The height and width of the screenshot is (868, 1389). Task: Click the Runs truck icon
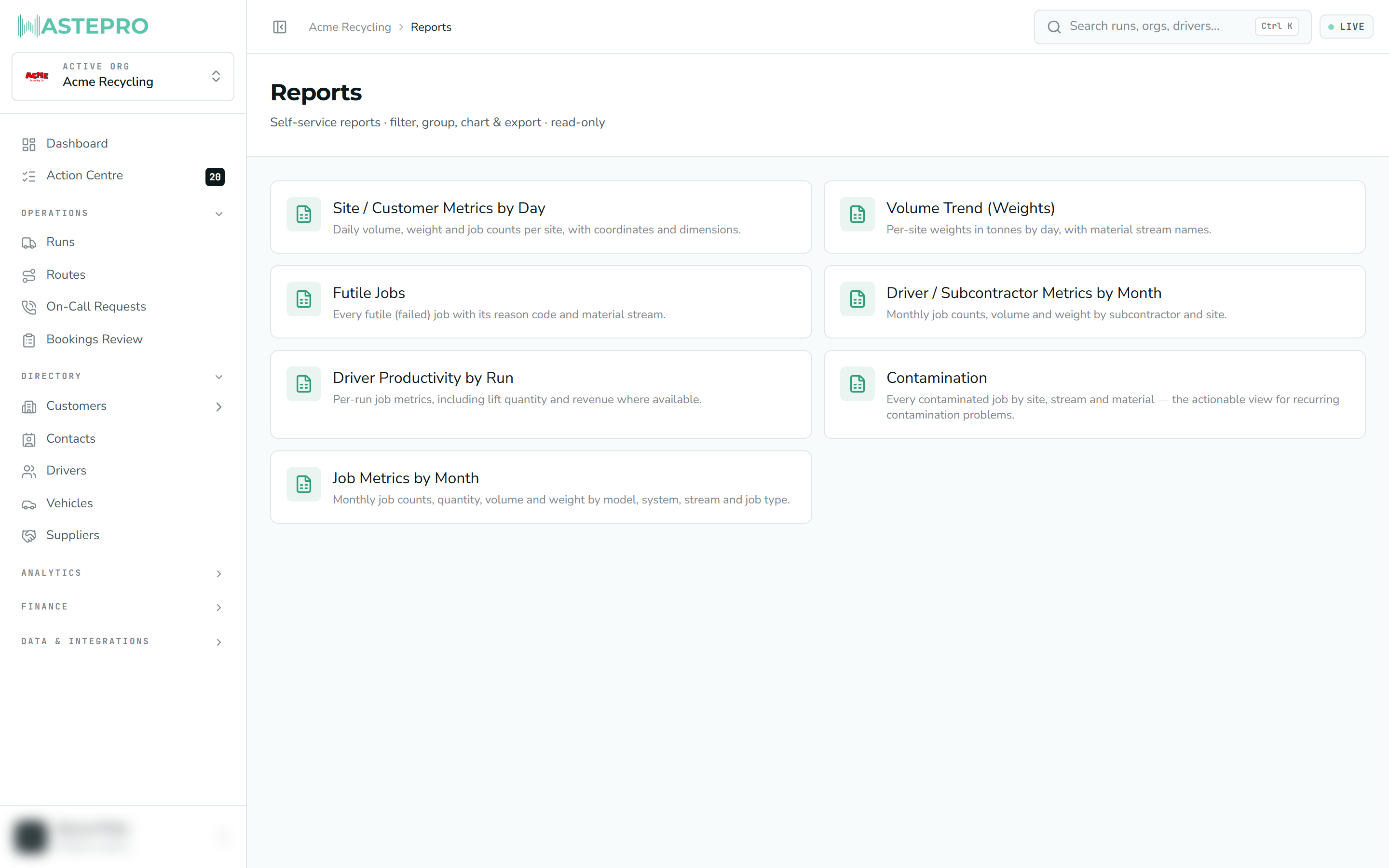(x=29, y=243)
